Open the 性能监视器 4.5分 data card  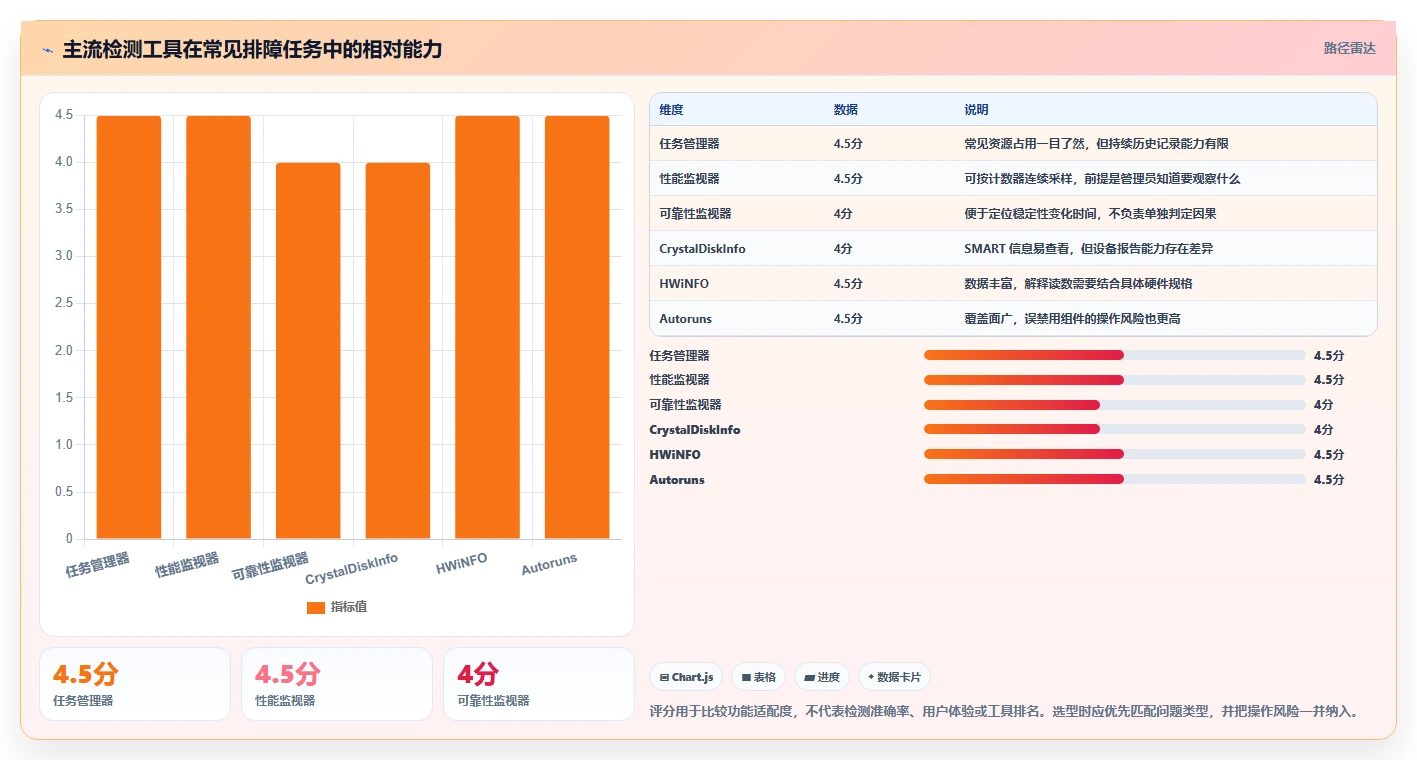(x=337, y=684)
